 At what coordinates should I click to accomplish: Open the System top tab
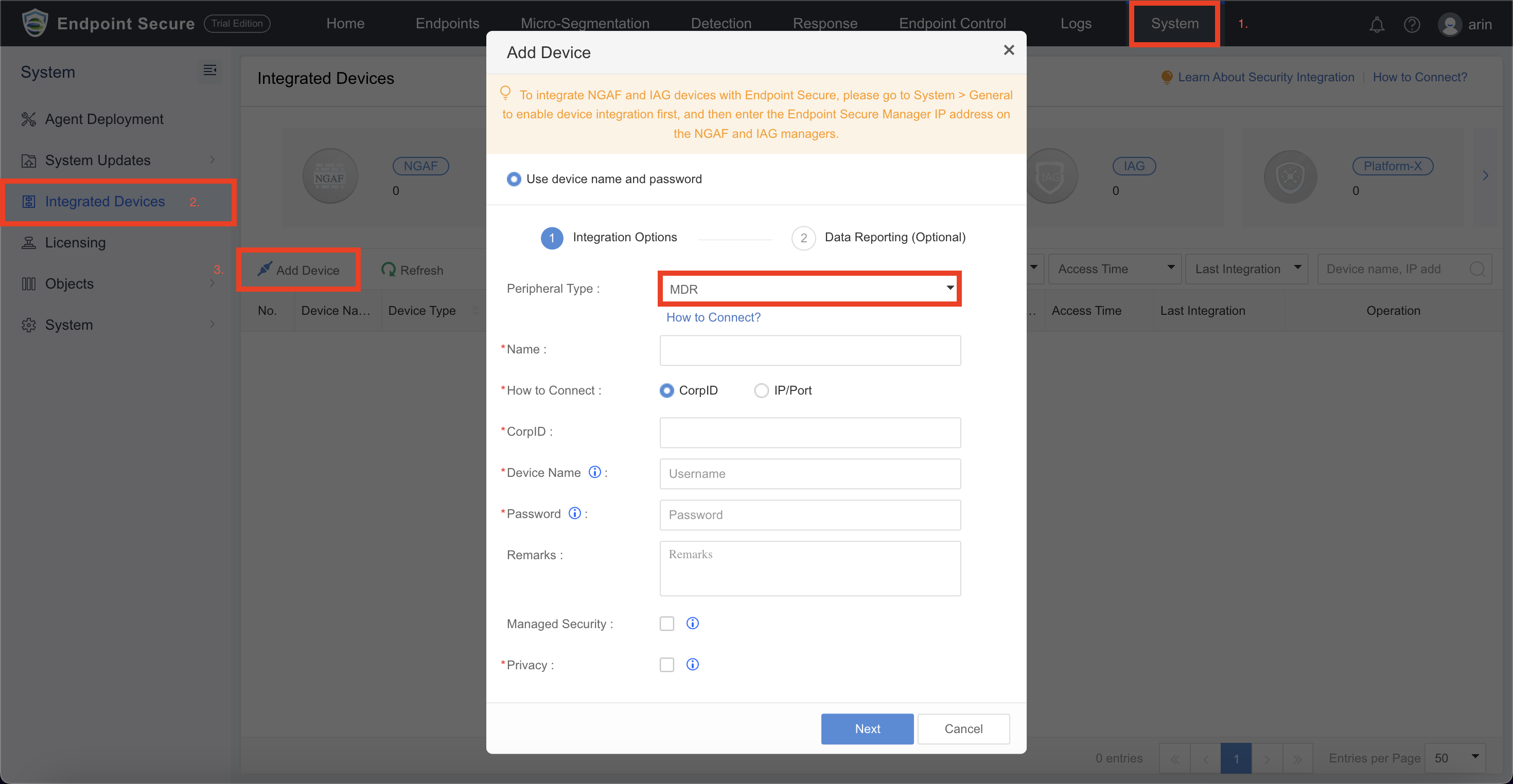(x=1175, y=24)
